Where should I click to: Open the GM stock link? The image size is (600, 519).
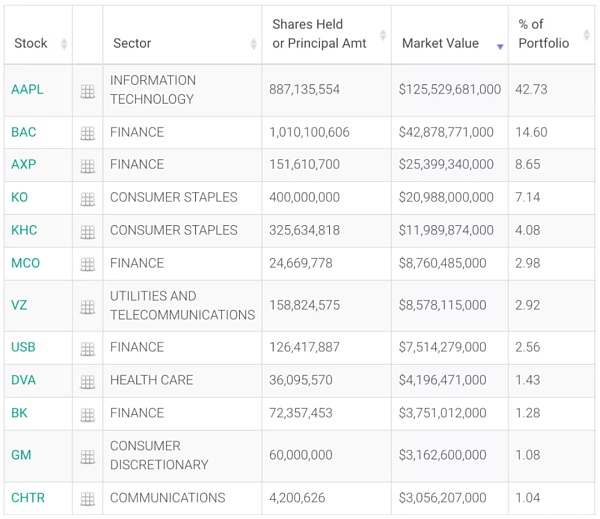[x=21, y=455]
